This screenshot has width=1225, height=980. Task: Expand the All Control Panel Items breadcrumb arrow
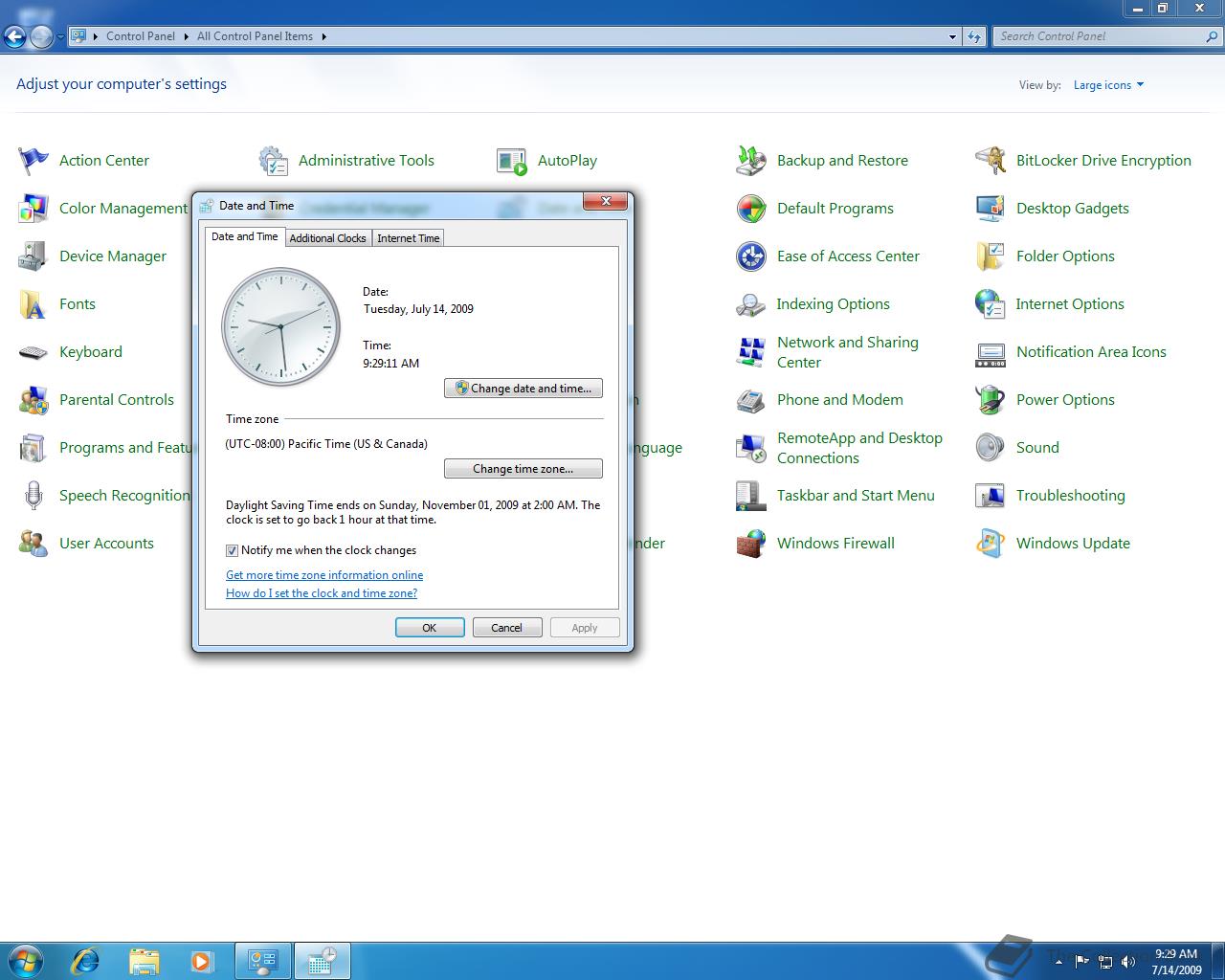(x=323, y=36)
